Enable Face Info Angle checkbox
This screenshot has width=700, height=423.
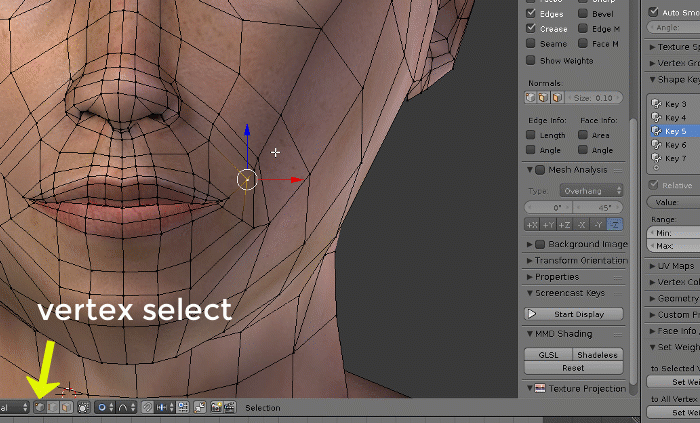point(583,149)
